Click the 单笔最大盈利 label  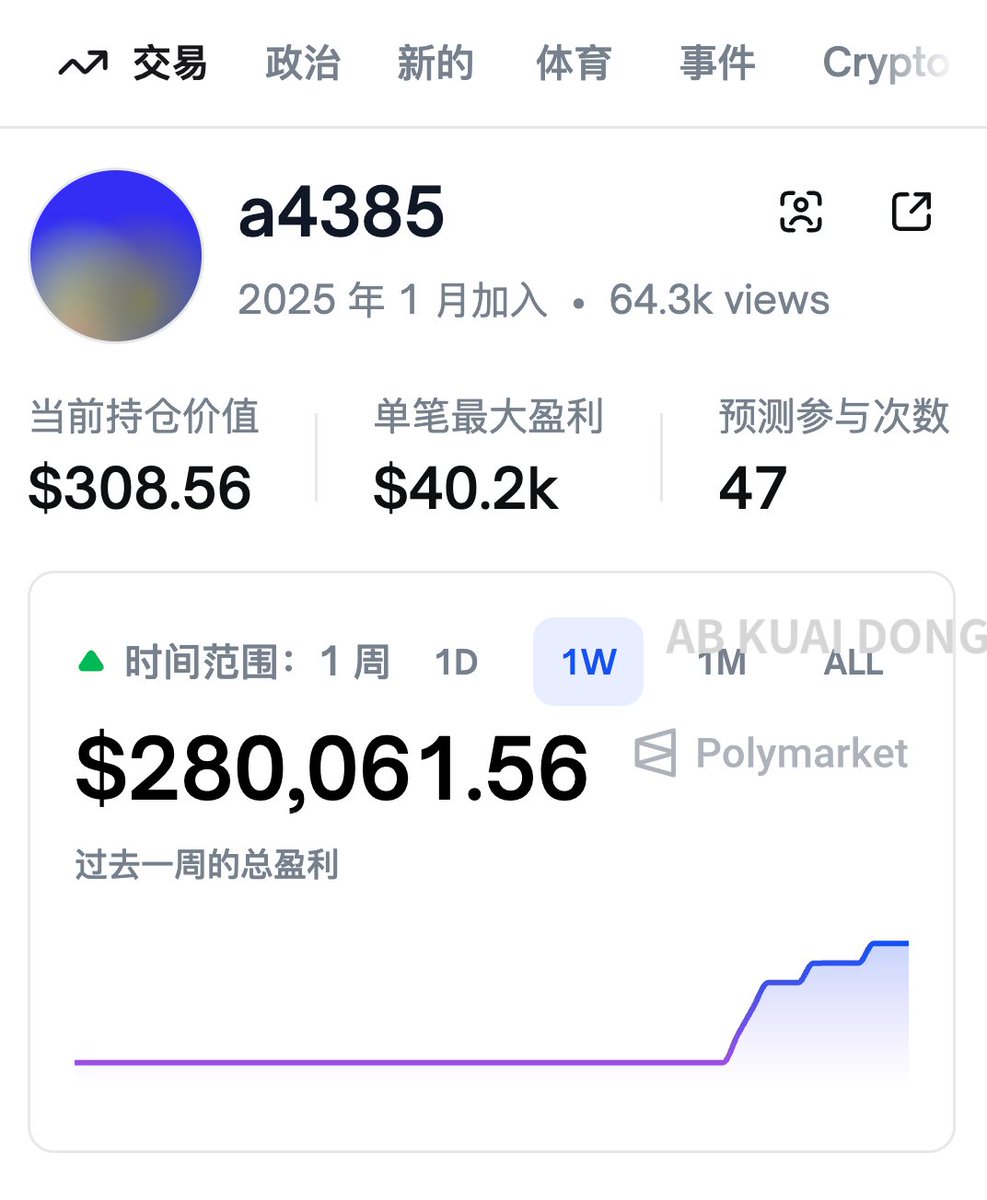pyautogui.click(x=489, y=417)
